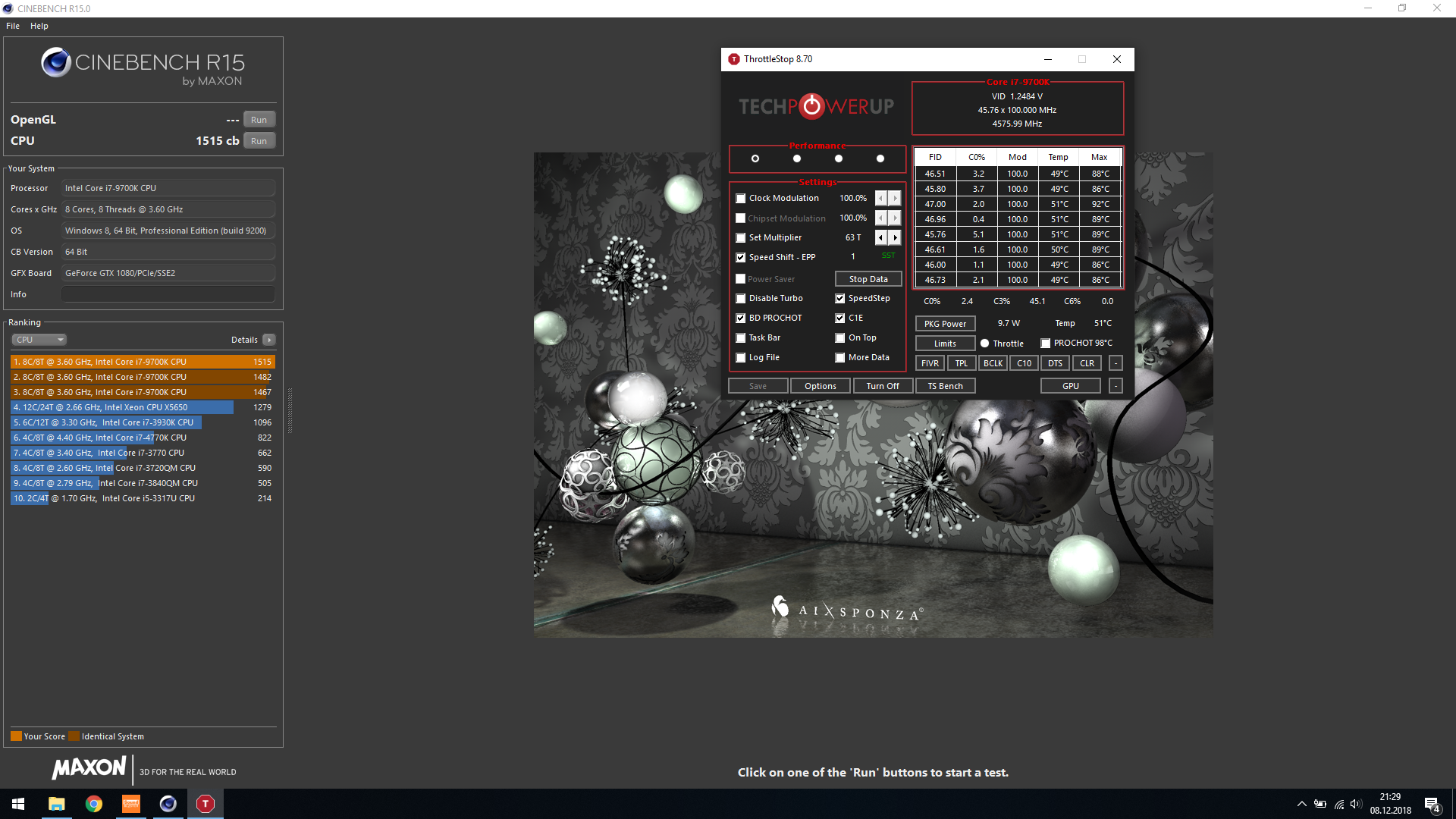Image resolution: width=1456 pixels, height=819 pixels.
Task: Click the minus button beside CLR
Action: (x=1116, y=363)
